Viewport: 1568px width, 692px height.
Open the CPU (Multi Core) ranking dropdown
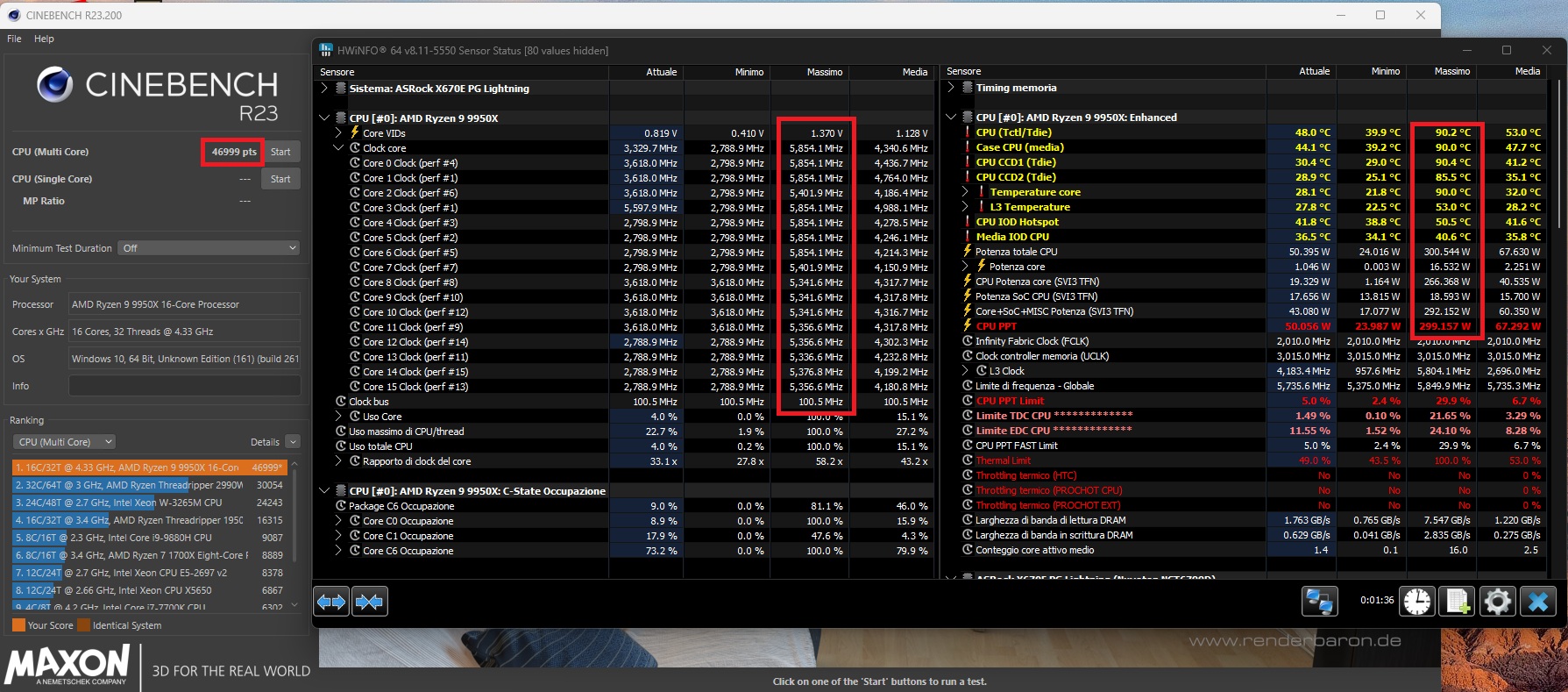pyautogui.click(x=65, y=442)
